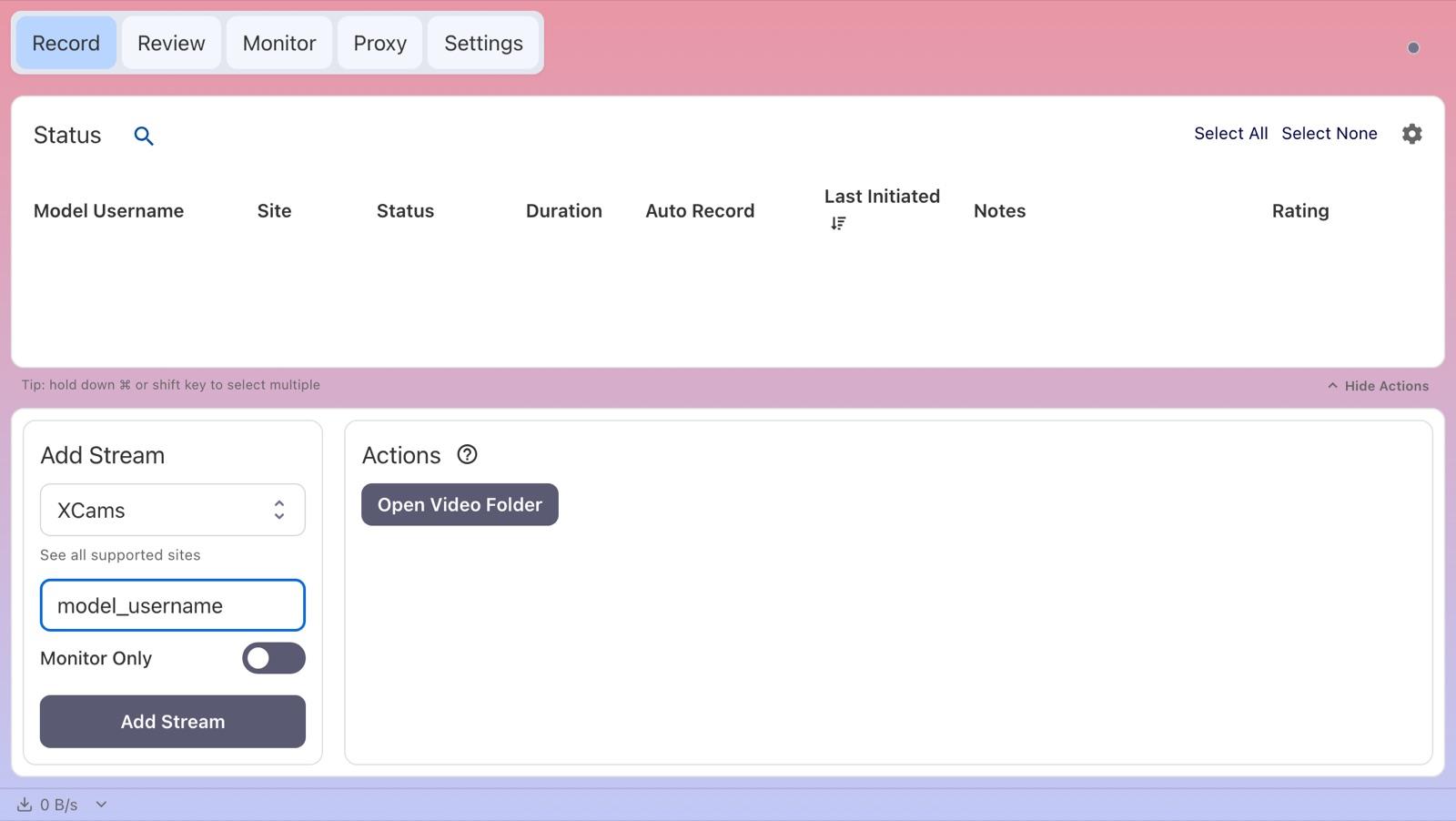
Task: Click the 0 B/s speed readout
Action: coord(59,805)
